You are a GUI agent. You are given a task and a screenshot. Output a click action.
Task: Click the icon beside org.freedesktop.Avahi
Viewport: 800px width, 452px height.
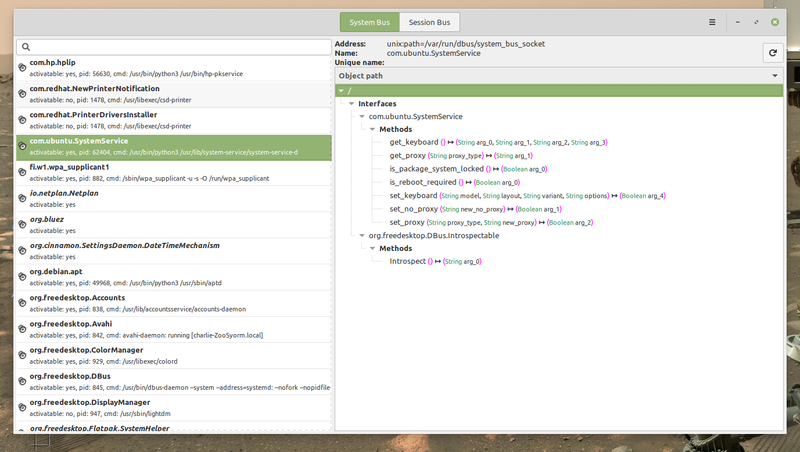tap(22, 329)
